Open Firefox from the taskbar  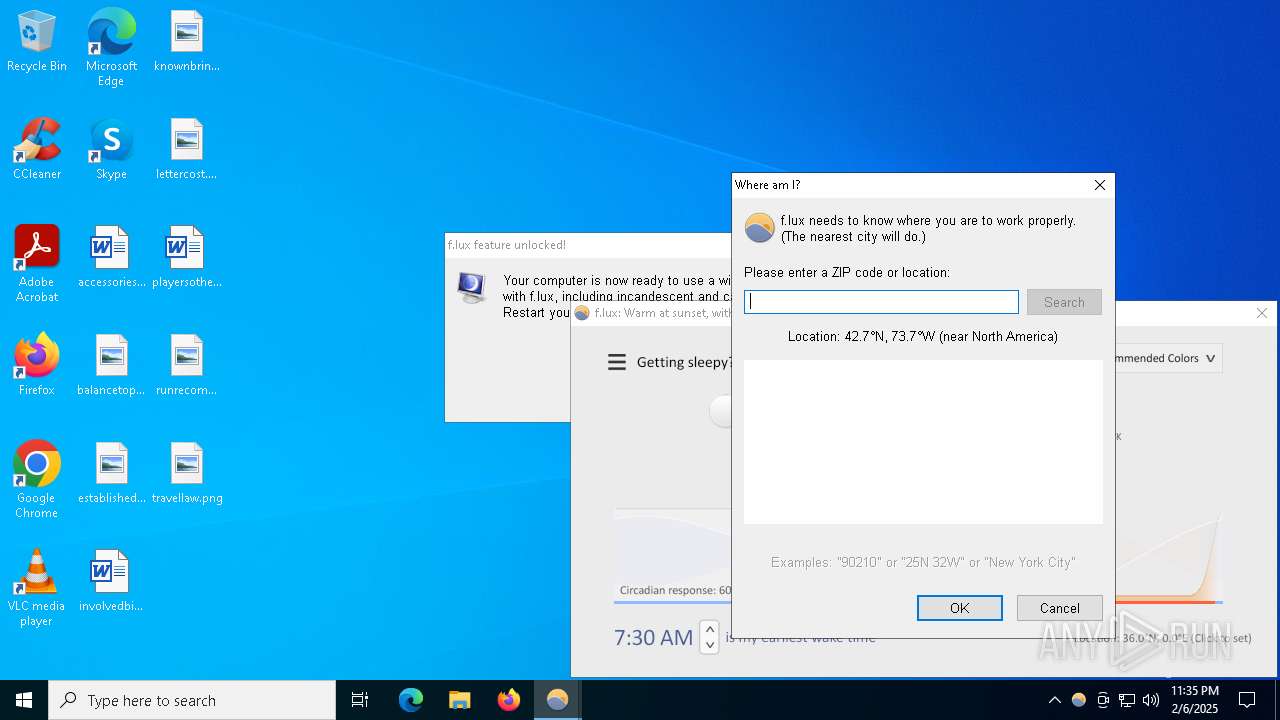click(x=509, y=700)
